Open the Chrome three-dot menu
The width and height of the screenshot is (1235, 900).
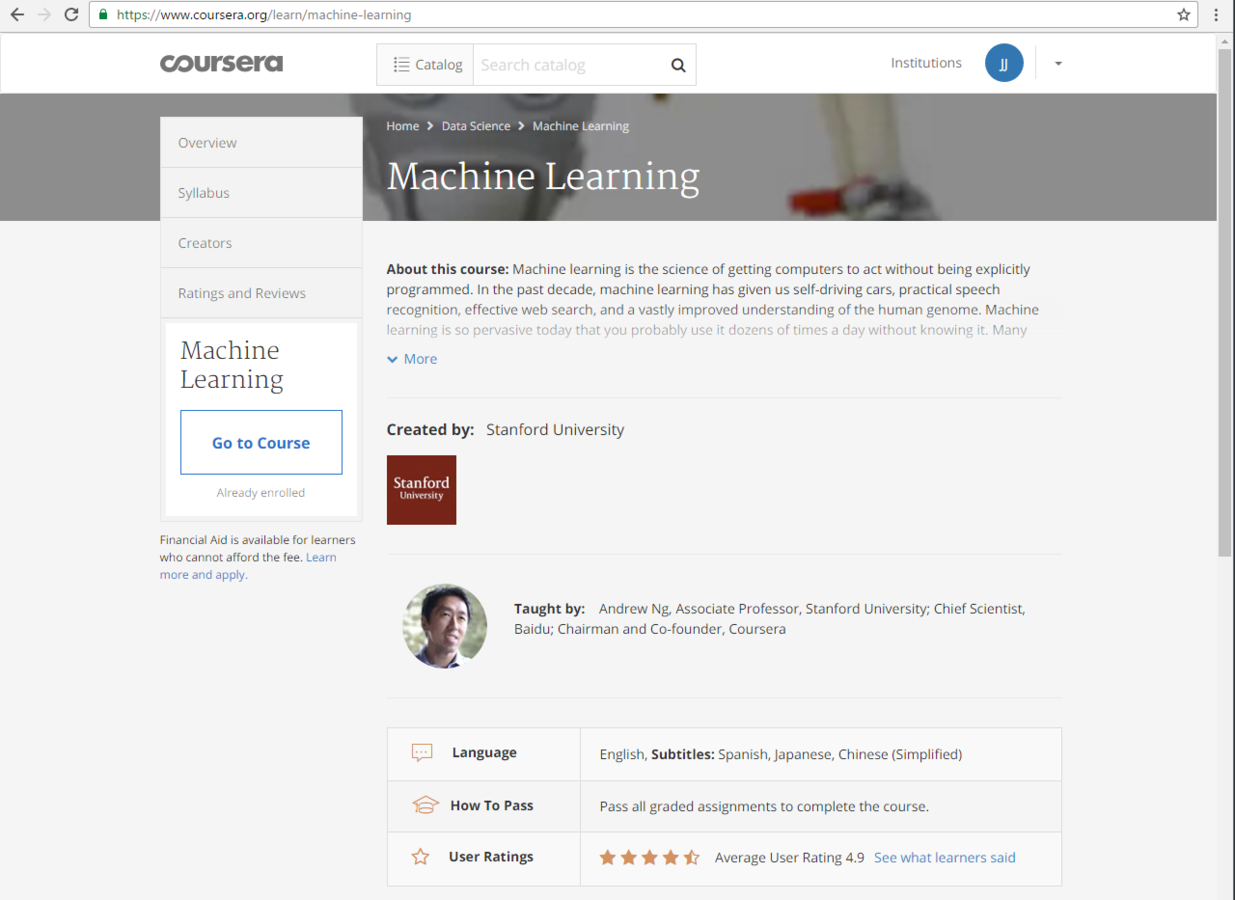[1216, 15]
